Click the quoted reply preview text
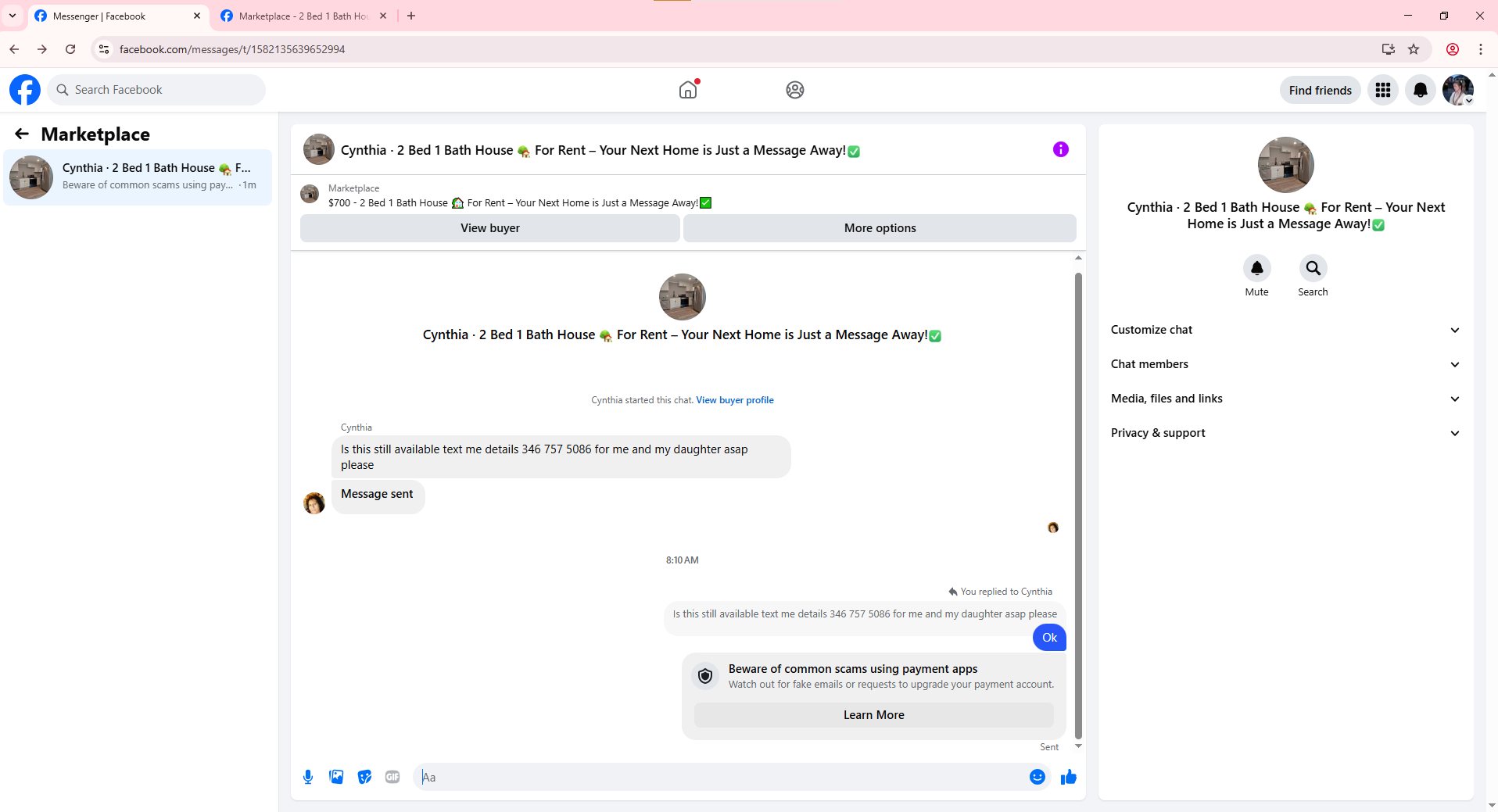The height and width of the screenshot is (812, 1498). pos(865,614)
